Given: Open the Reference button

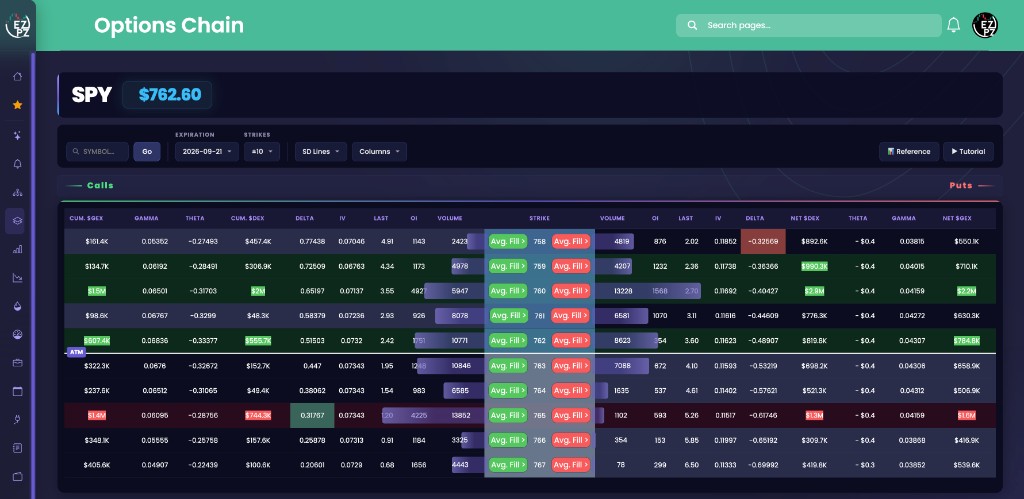Looking at the screenshot, I should [x=909, y=152].
